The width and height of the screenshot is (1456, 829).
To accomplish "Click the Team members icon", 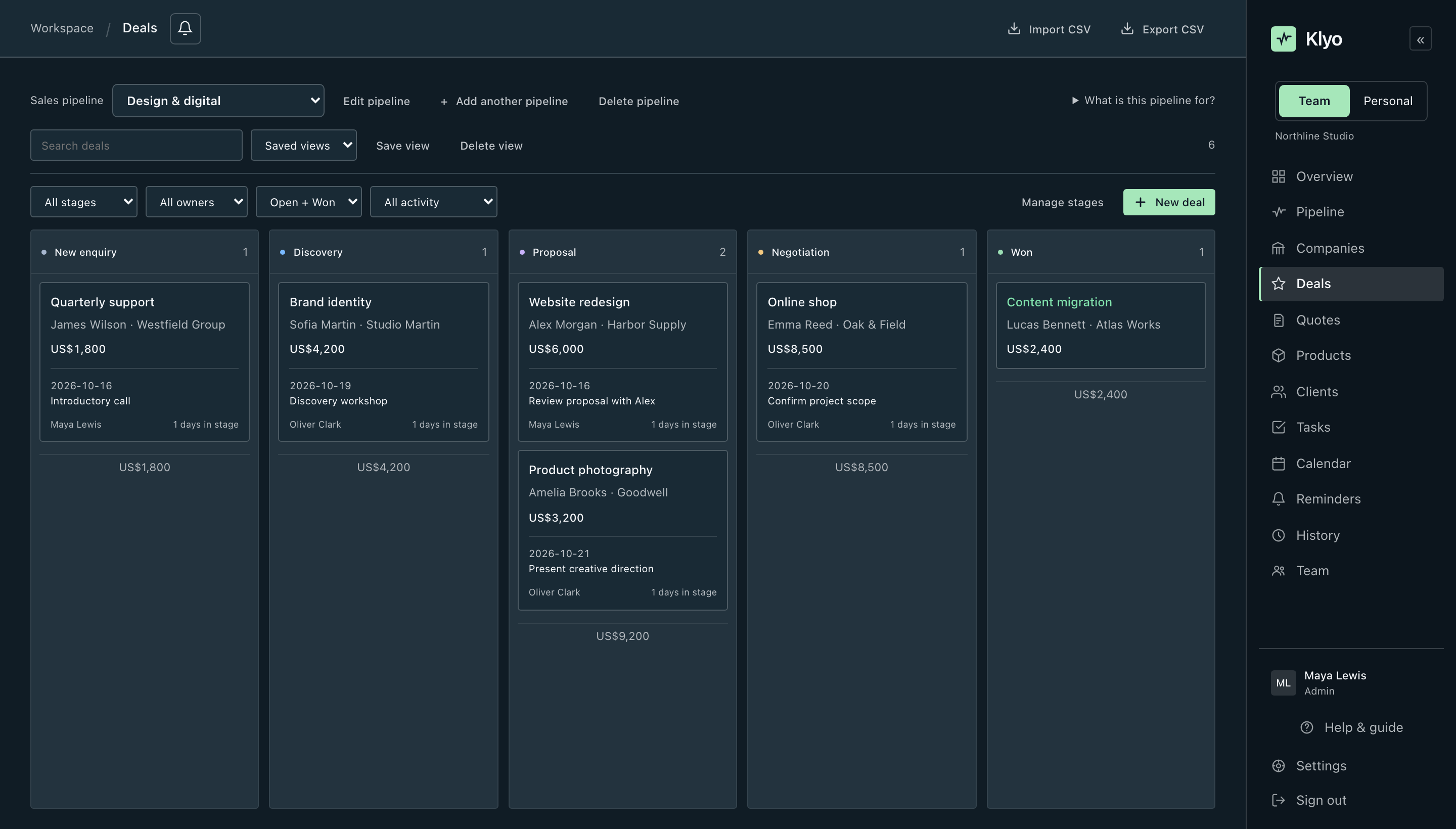I will pyautogui.click(x=1279, y=571).
